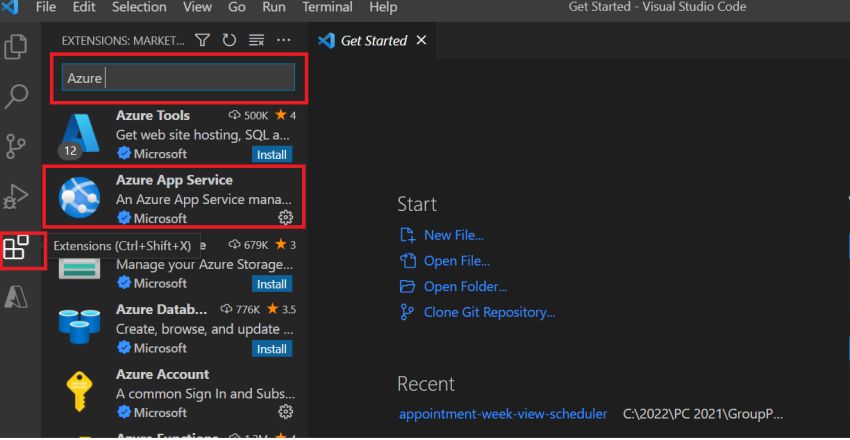Close the Get Started tab
Image resolution: width=850 pixels, height=440 pixels.
pyautogui.click(x=421, y=41)
